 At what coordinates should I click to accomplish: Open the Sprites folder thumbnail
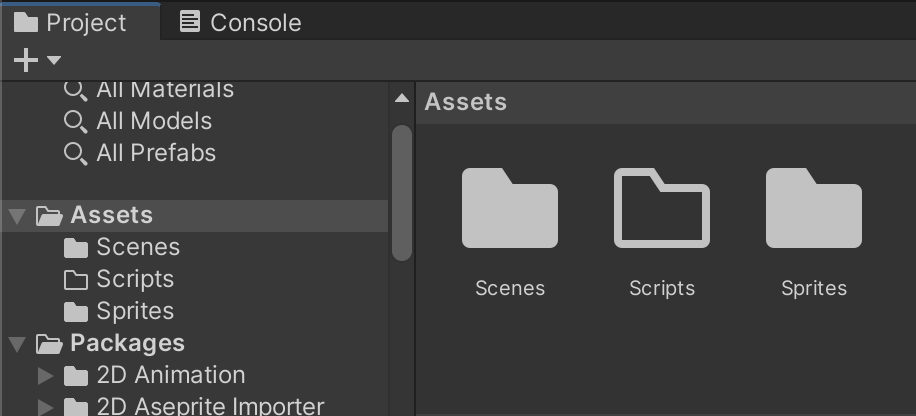tap(813, 208)
